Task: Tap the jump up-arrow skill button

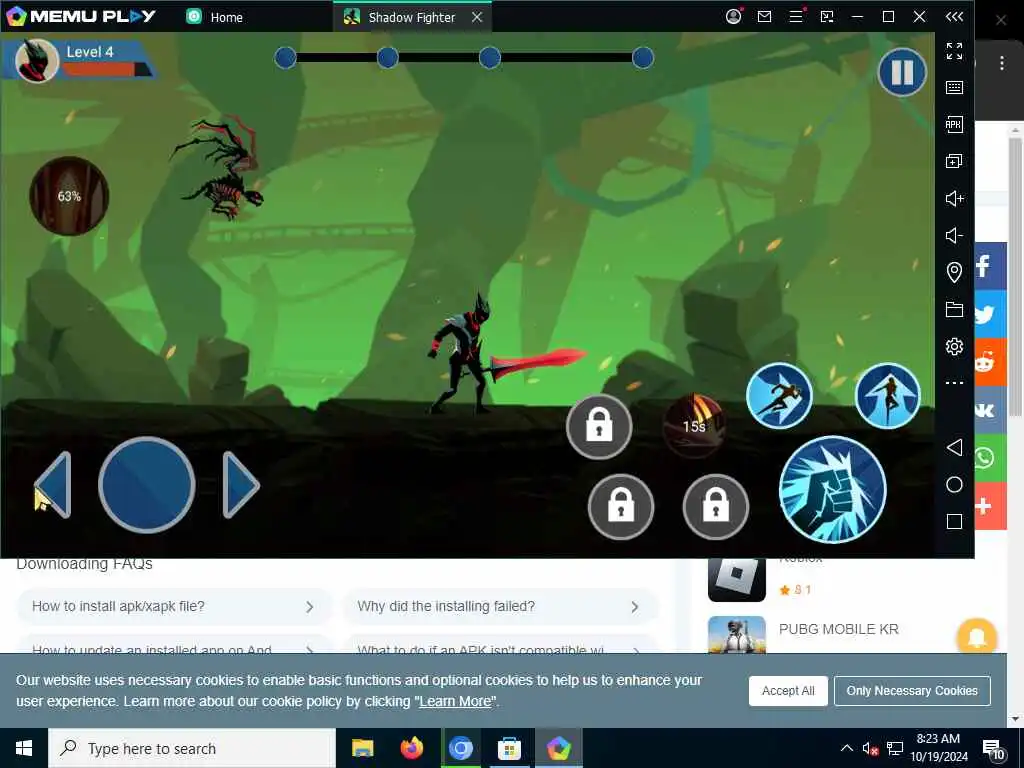Action: [888, 396]
